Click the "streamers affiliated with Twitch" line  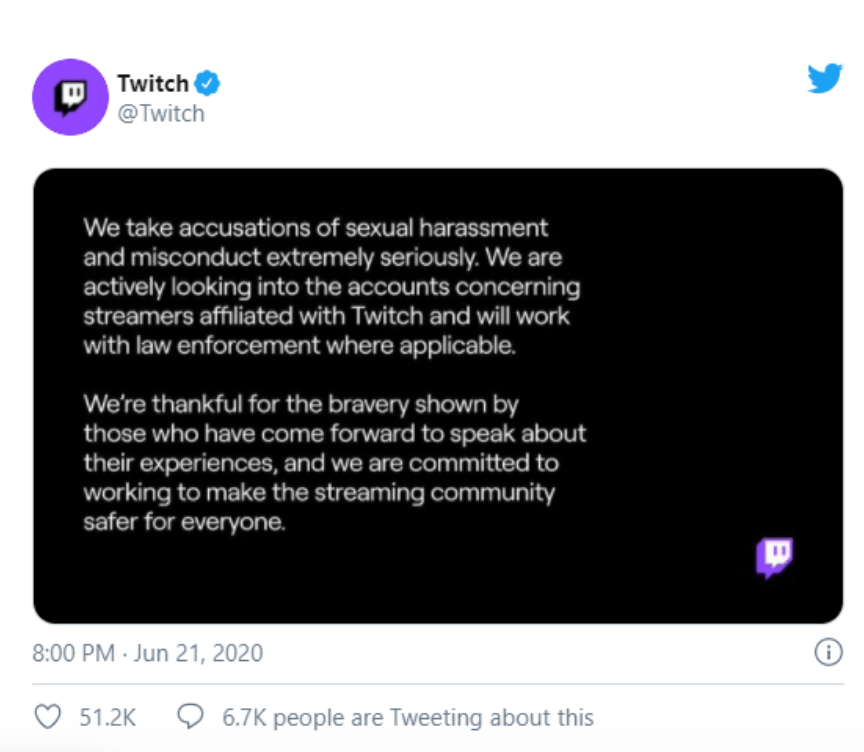tap(326, 316)
